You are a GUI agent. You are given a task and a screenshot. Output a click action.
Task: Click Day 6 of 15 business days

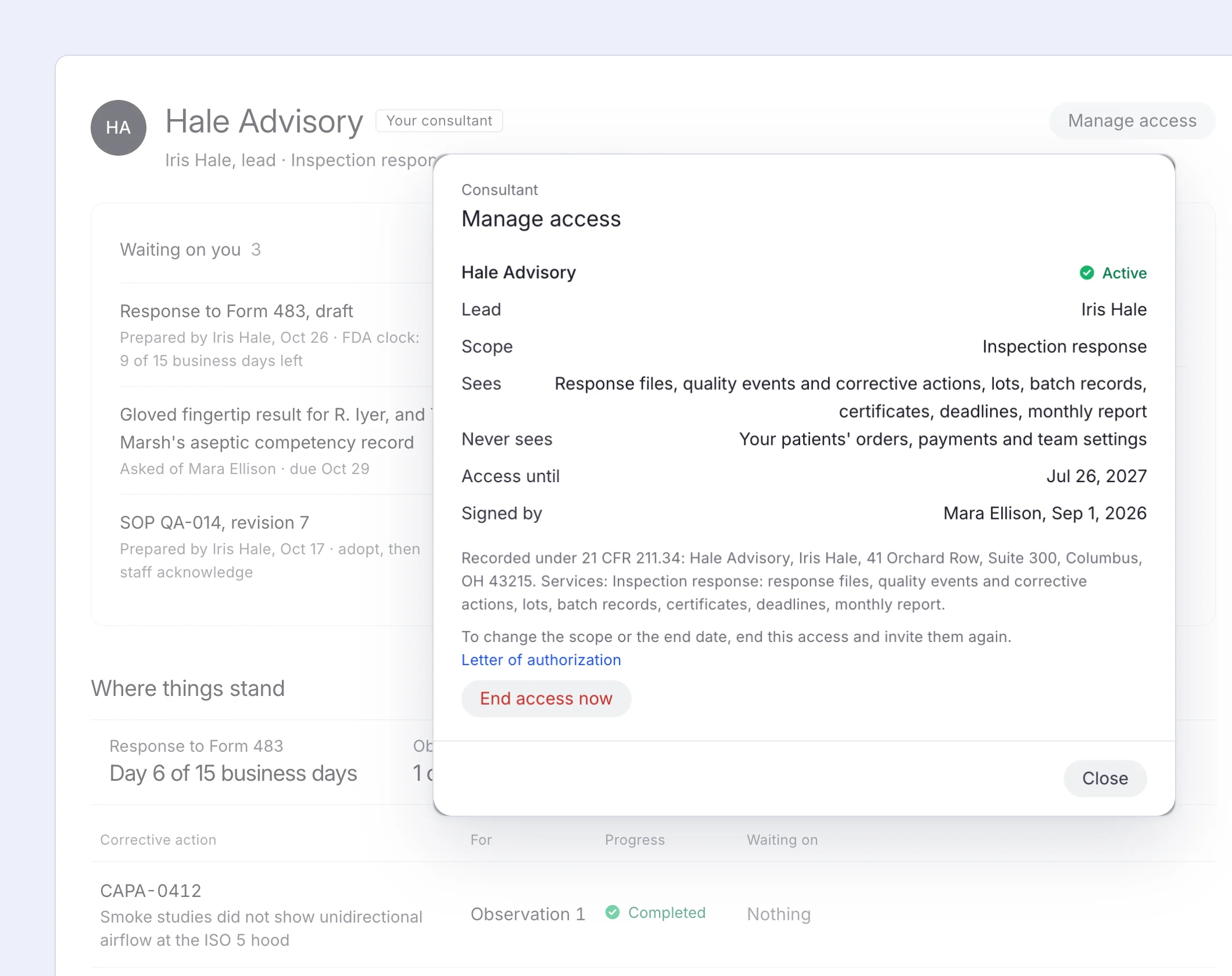[x=233, y=774]
